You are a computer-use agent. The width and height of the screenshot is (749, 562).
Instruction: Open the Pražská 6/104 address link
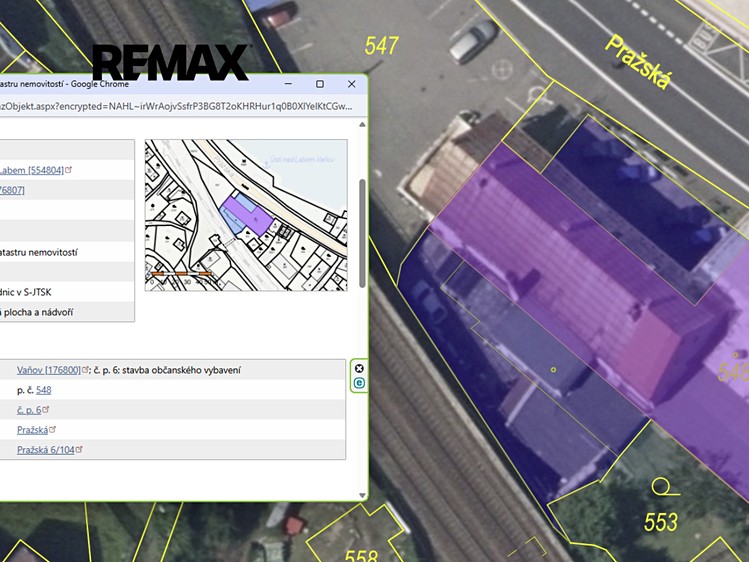(x=46, y=450)
